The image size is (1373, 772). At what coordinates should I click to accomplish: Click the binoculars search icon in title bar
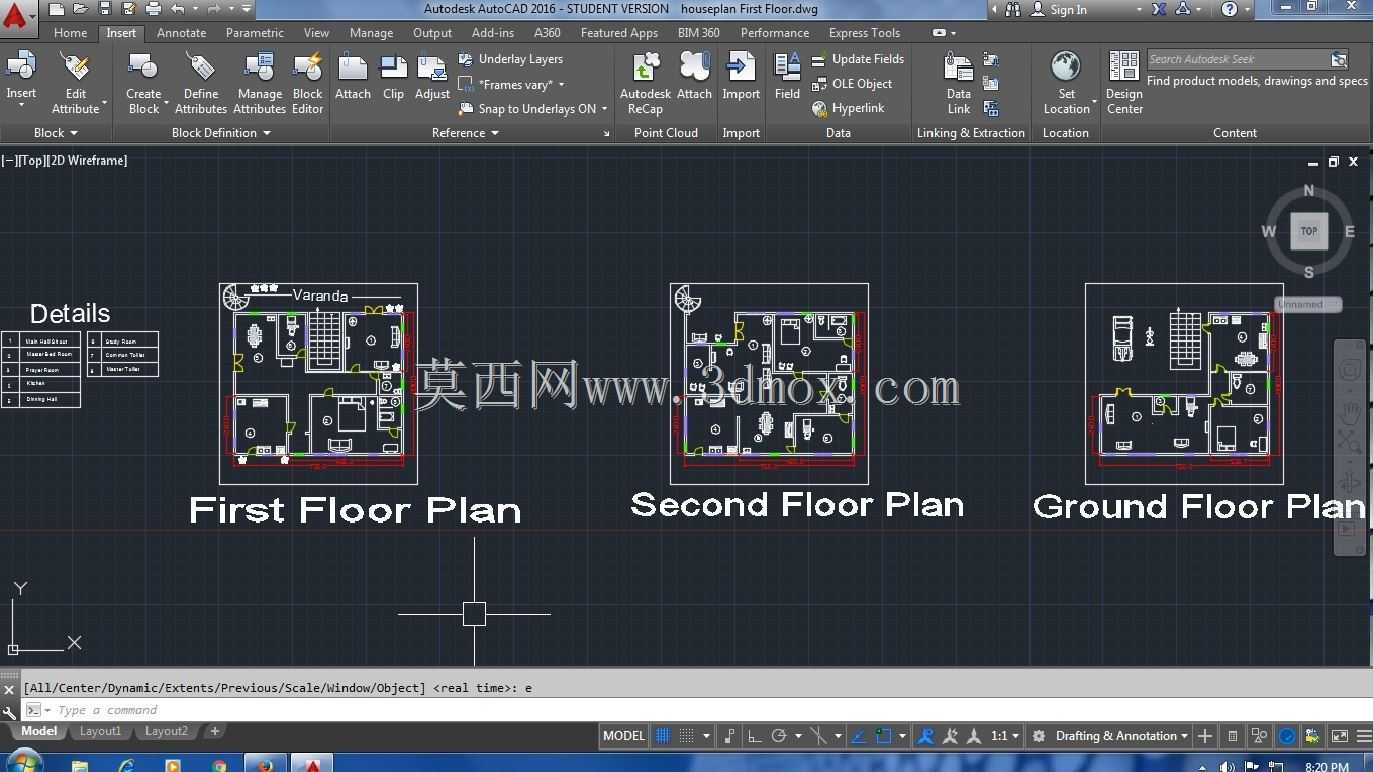click(x=1013, y=9)
